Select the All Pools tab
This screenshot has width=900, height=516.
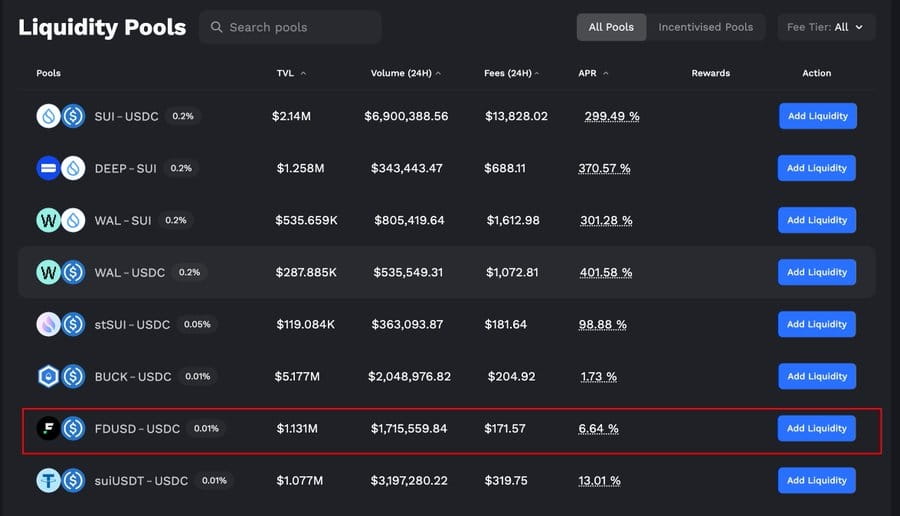pyautogui.click(x=611, y=27)
